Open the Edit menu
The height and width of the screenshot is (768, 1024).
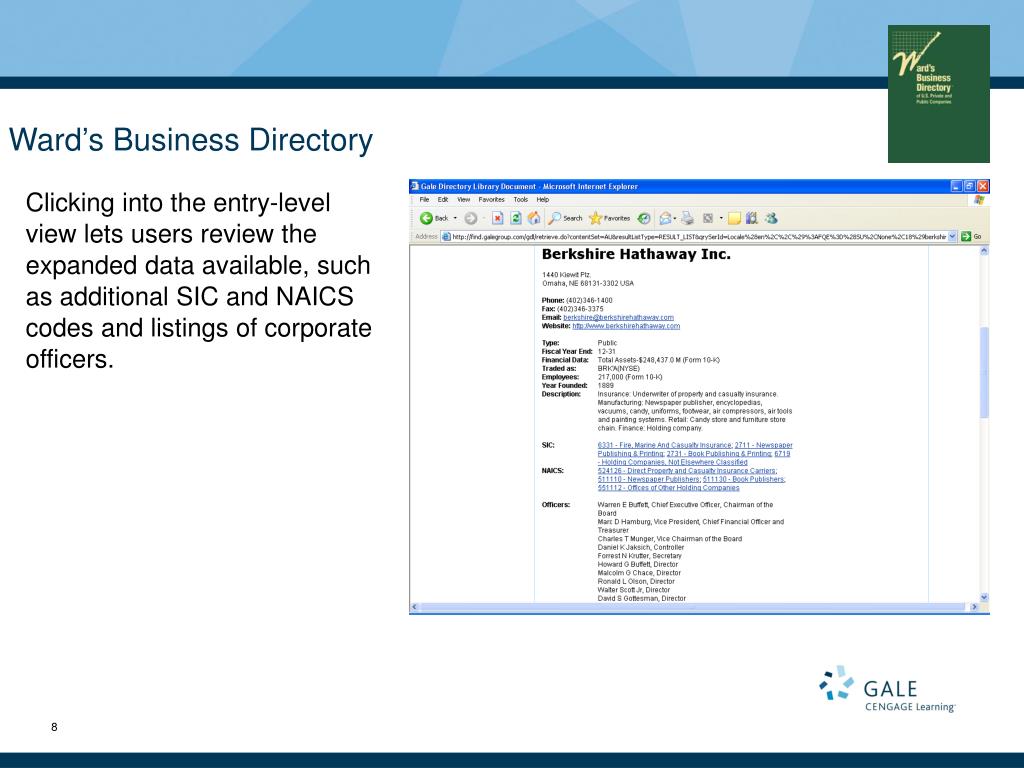click(443, 200)
